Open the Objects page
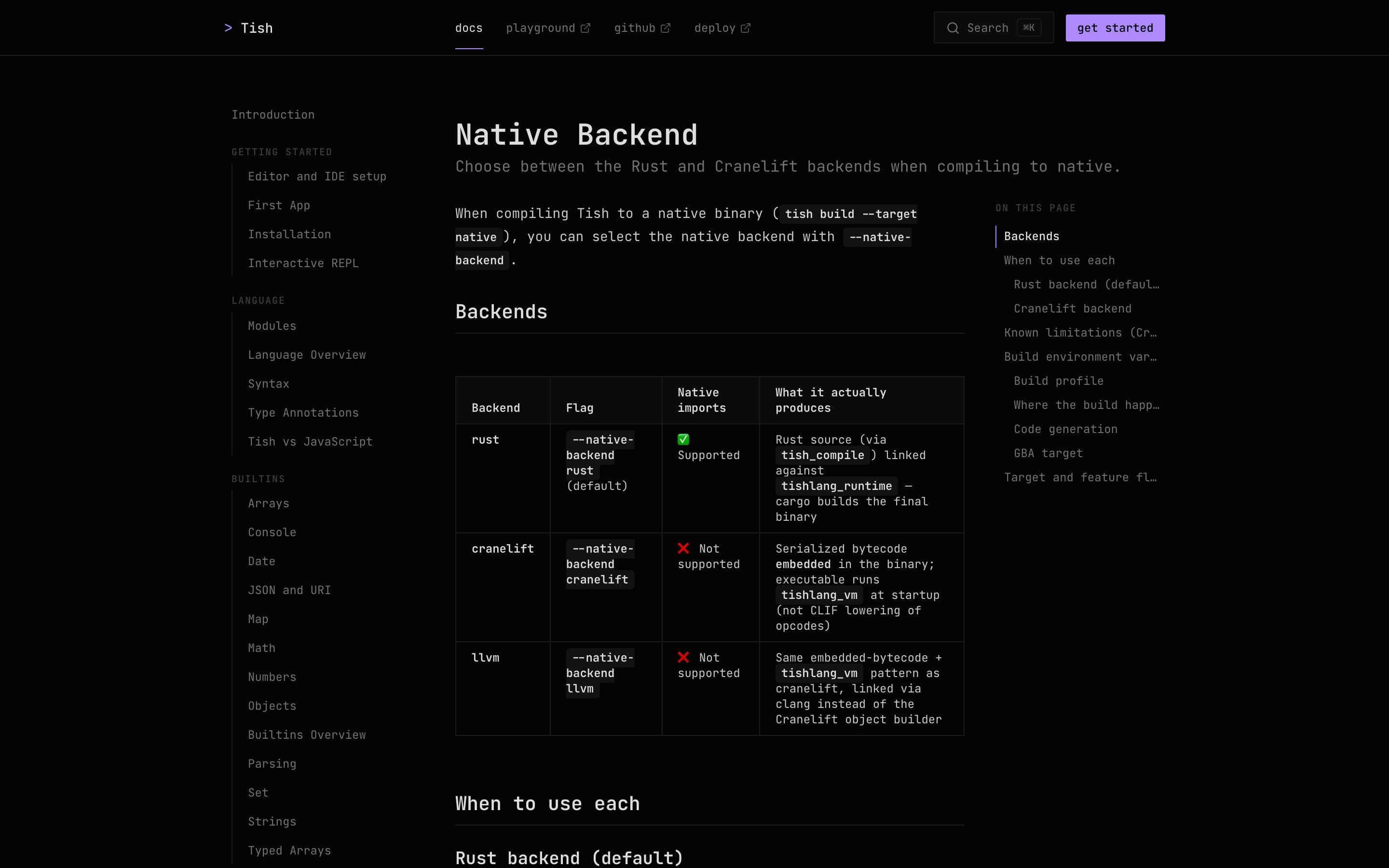Screen dimensions: 1389x868 click(272, 706)
